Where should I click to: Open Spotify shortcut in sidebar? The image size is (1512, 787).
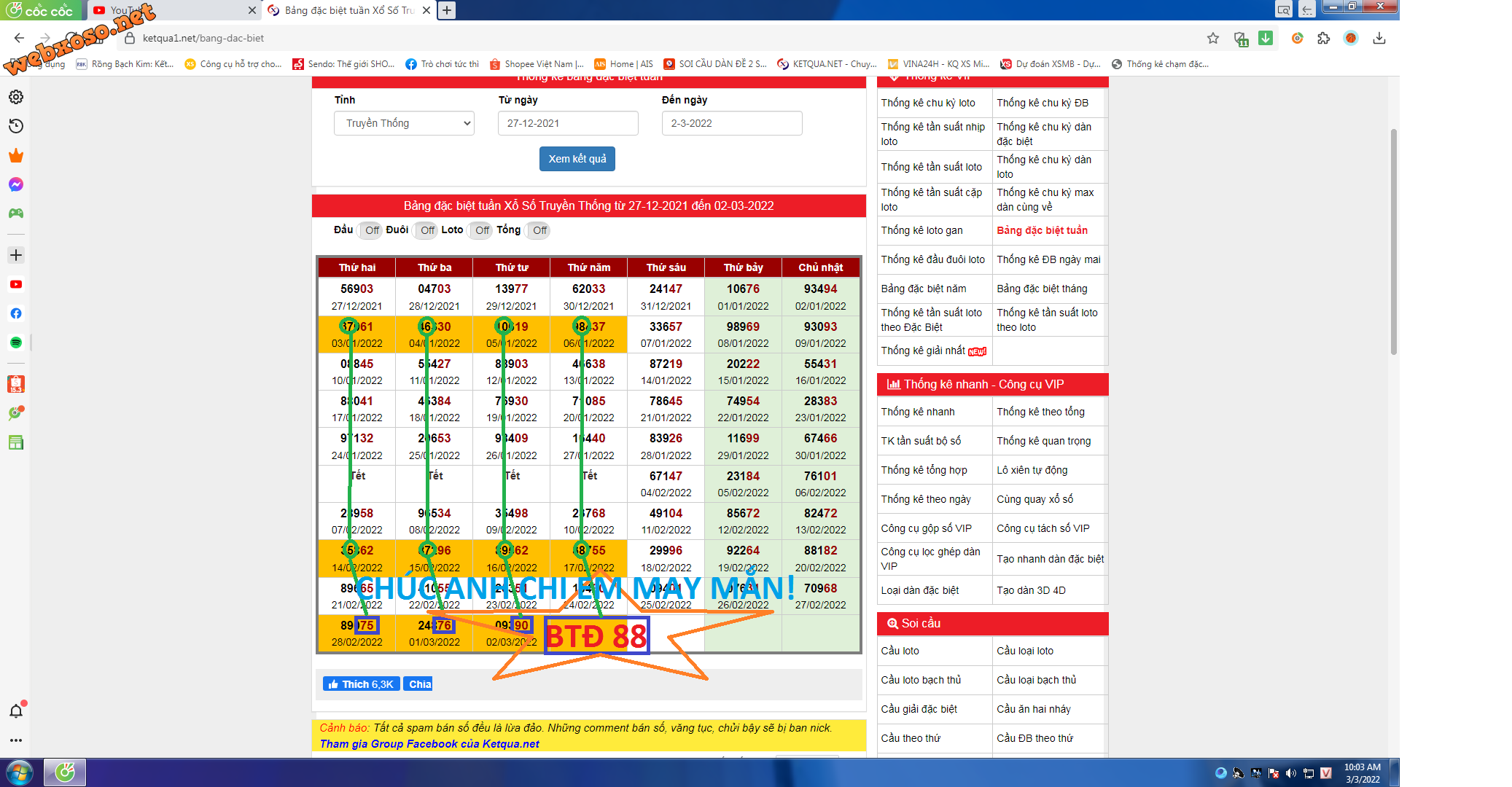[x=16, y=342]
